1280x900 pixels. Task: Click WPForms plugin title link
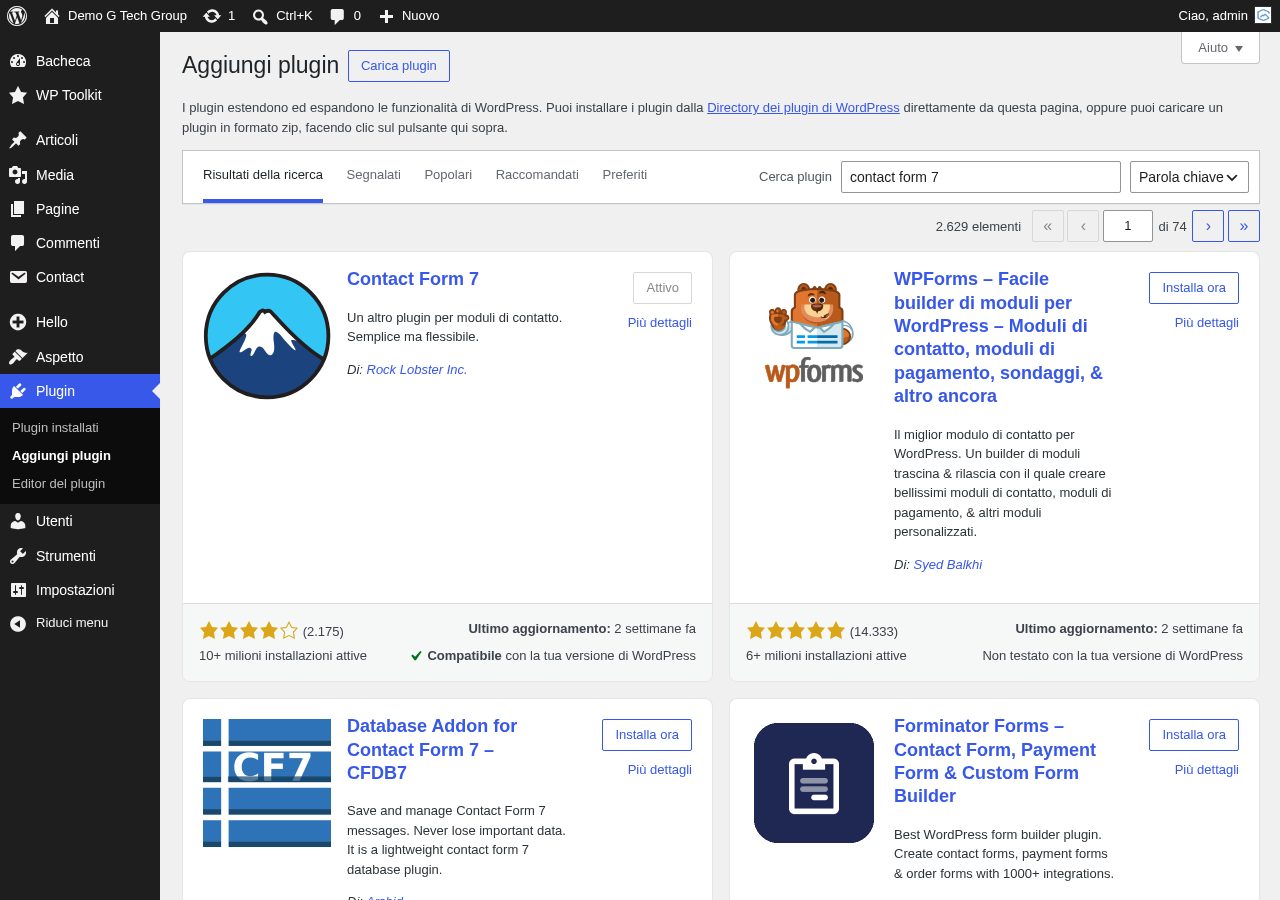pyautogui.click(x=998, y=337)
